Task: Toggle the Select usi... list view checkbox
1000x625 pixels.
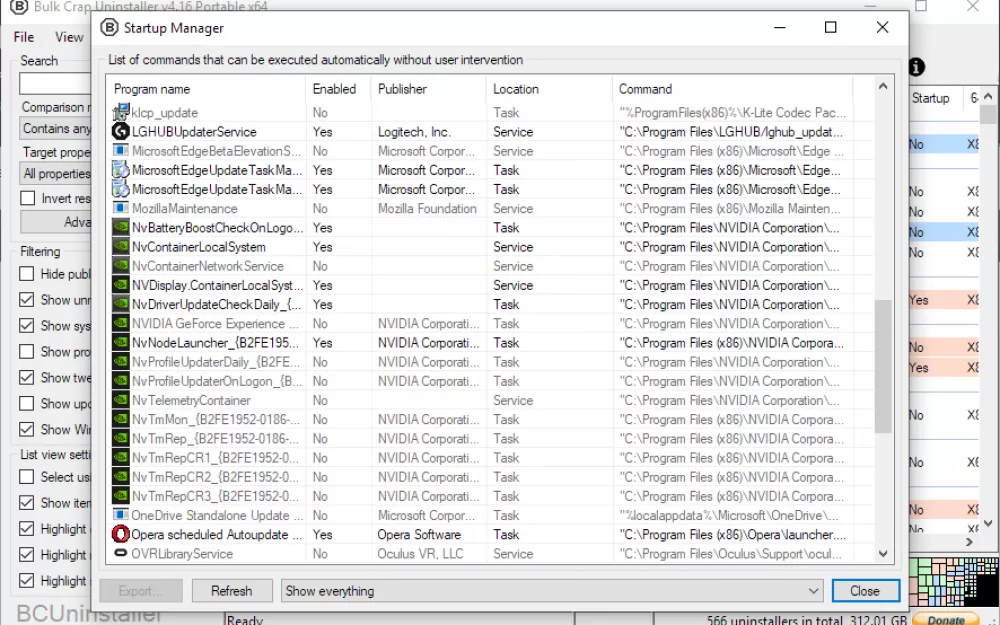Action: pos(27,476)
